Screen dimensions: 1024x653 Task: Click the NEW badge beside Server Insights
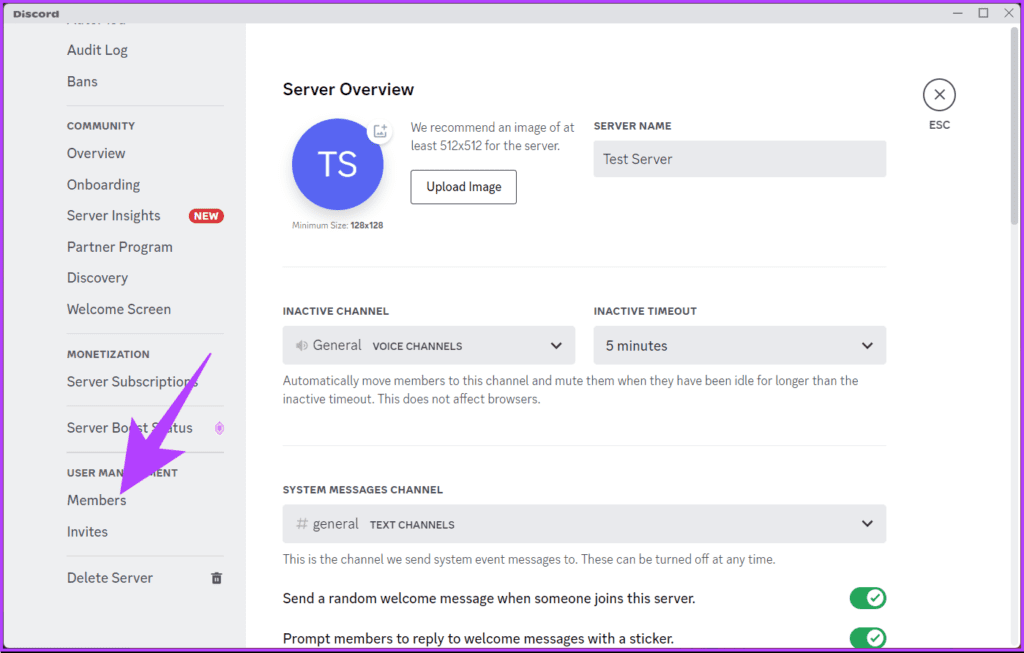[x=206, y=216]
